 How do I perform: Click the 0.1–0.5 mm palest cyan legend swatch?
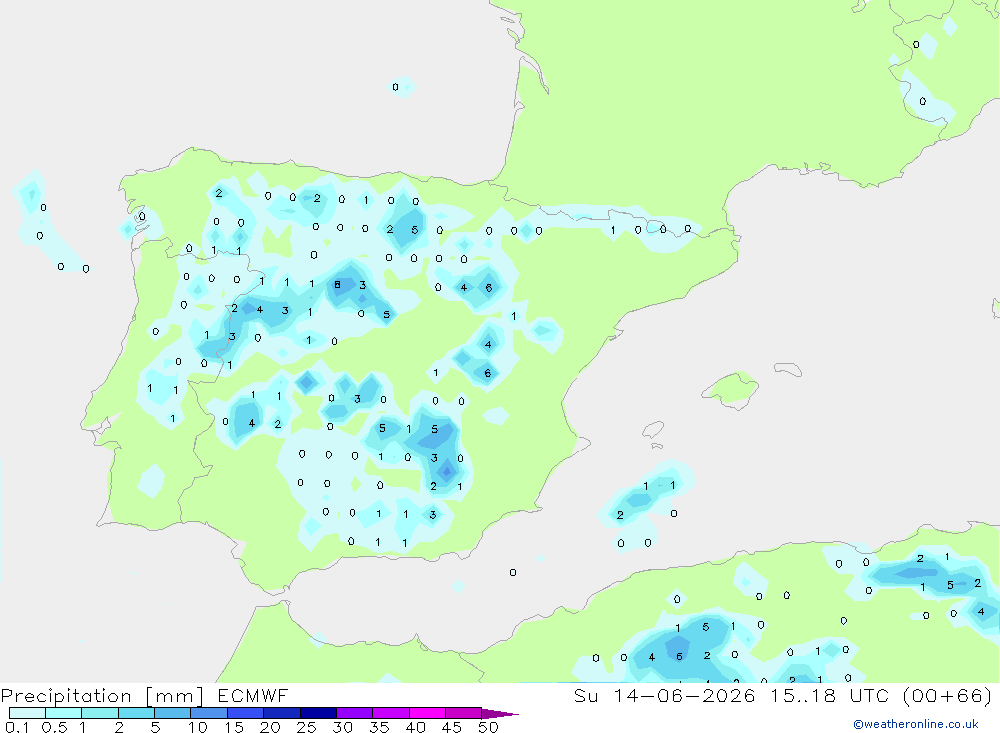(x=27, y=713)
